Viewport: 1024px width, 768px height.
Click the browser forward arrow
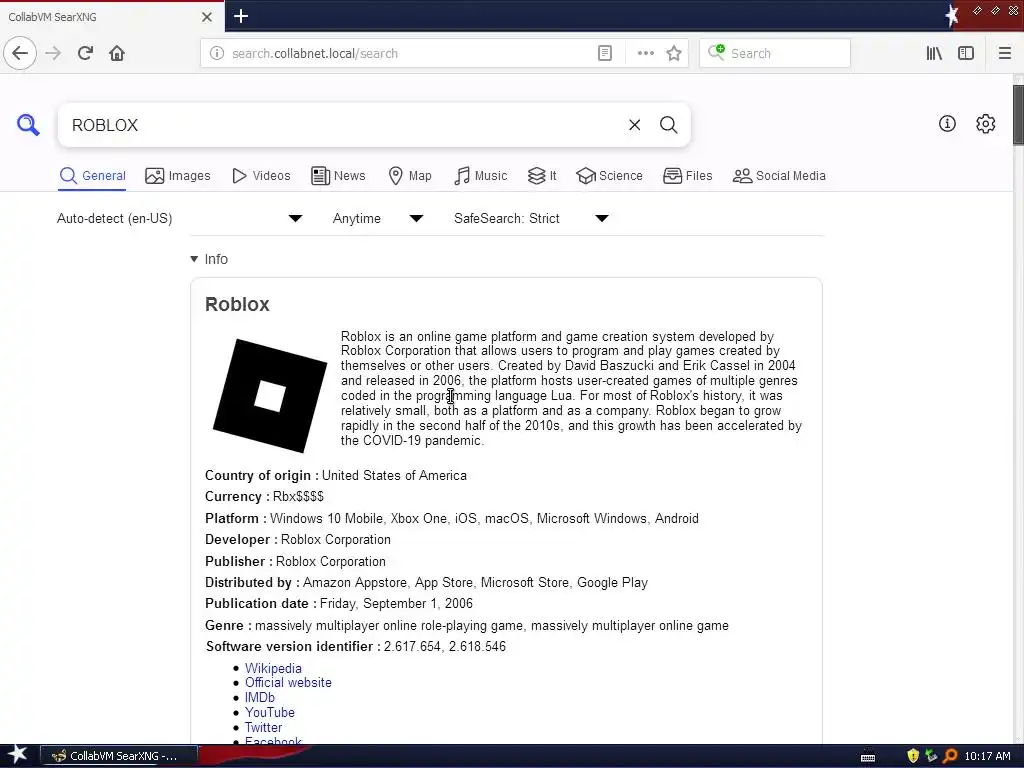click(53, 53)
